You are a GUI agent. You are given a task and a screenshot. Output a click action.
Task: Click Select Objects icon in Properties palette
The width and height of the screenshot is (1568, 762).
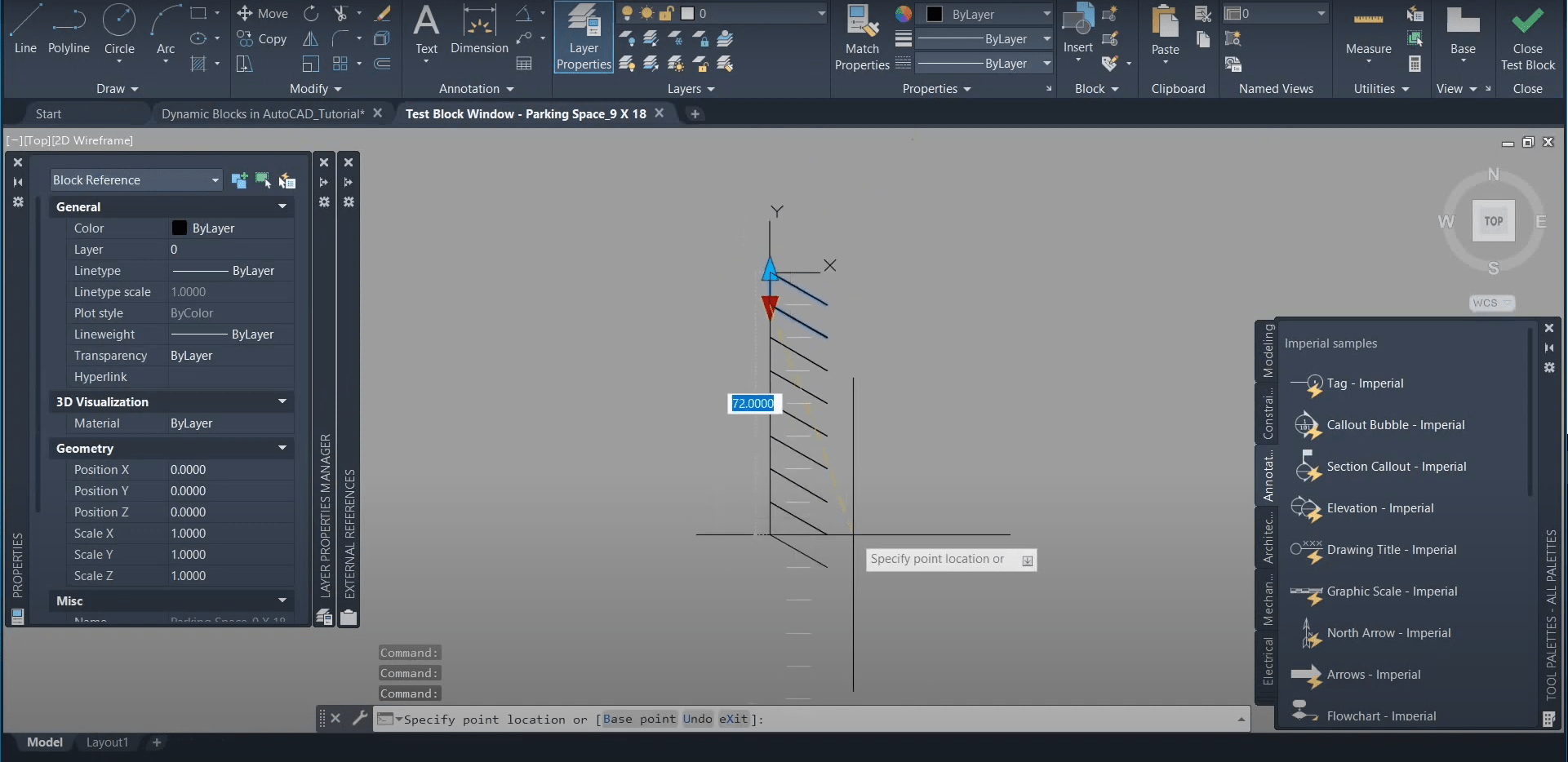point(263,180)
